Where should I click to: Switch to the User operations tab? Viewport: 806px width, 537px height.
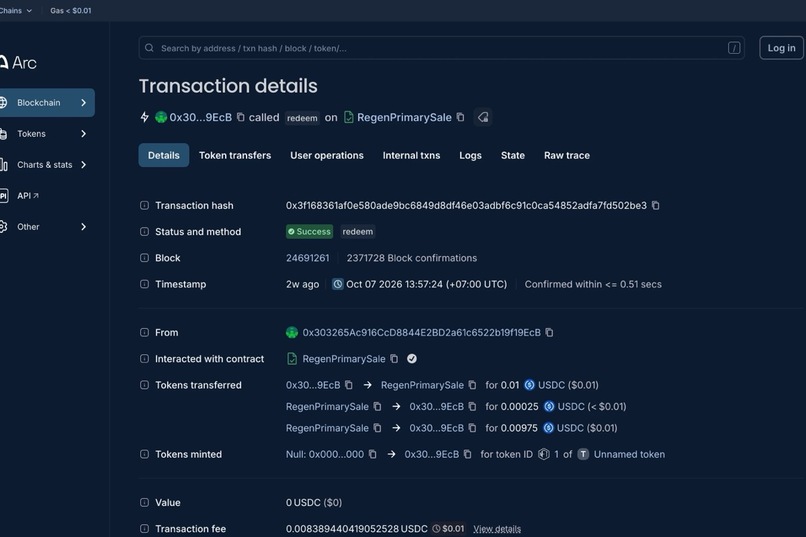tap(327, 155)
